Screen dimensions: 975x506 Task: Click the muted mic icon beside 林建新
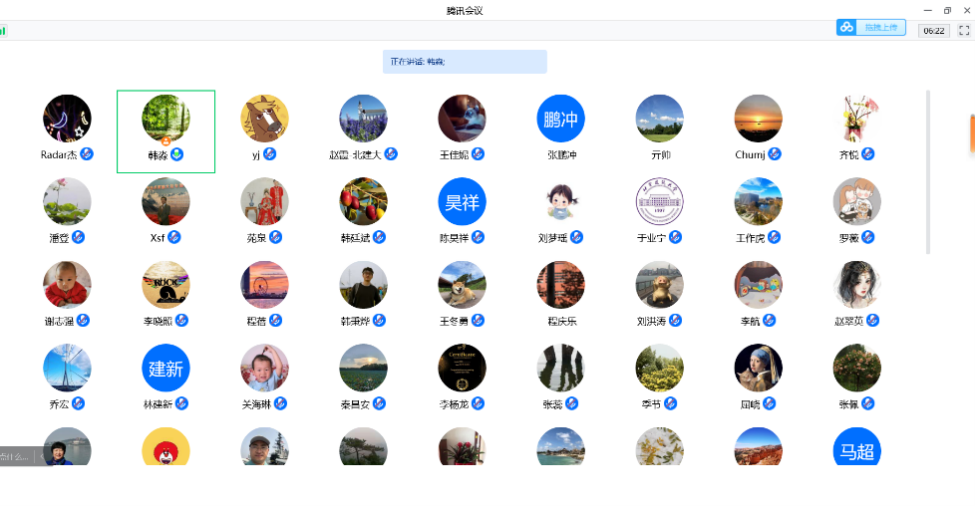point(182,403)
